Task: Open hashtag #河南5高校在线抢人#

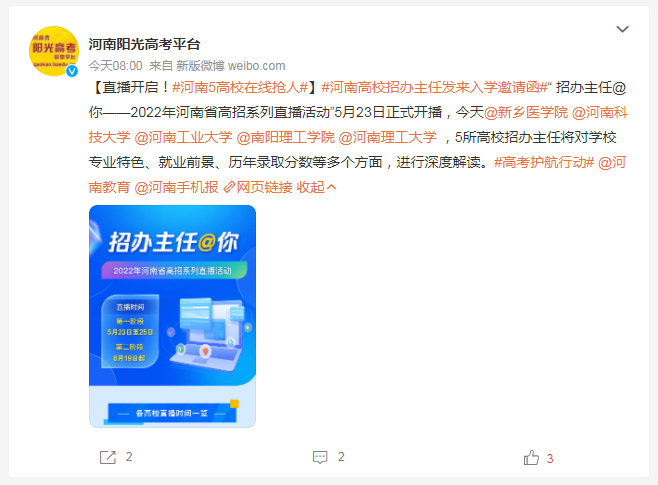Action: (x=240, y=88)
